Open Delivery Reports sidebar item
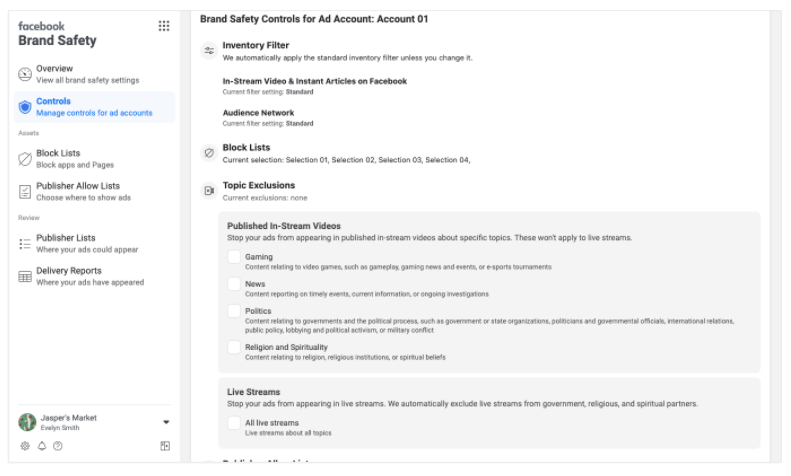Viewport: 791px width, 476px height. 94,276
